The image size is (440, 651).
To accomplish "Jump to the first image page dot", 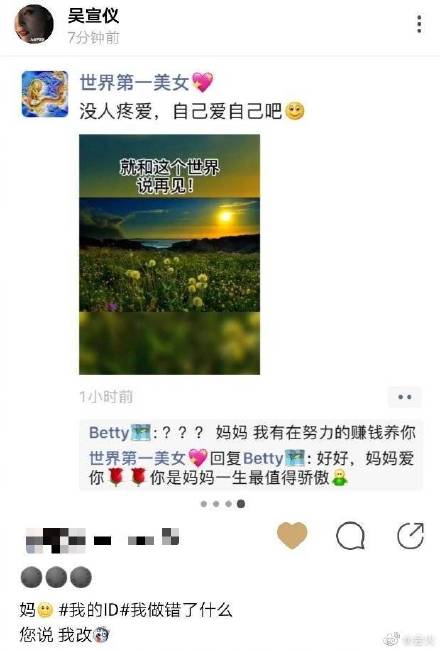I will pos(204,504).
